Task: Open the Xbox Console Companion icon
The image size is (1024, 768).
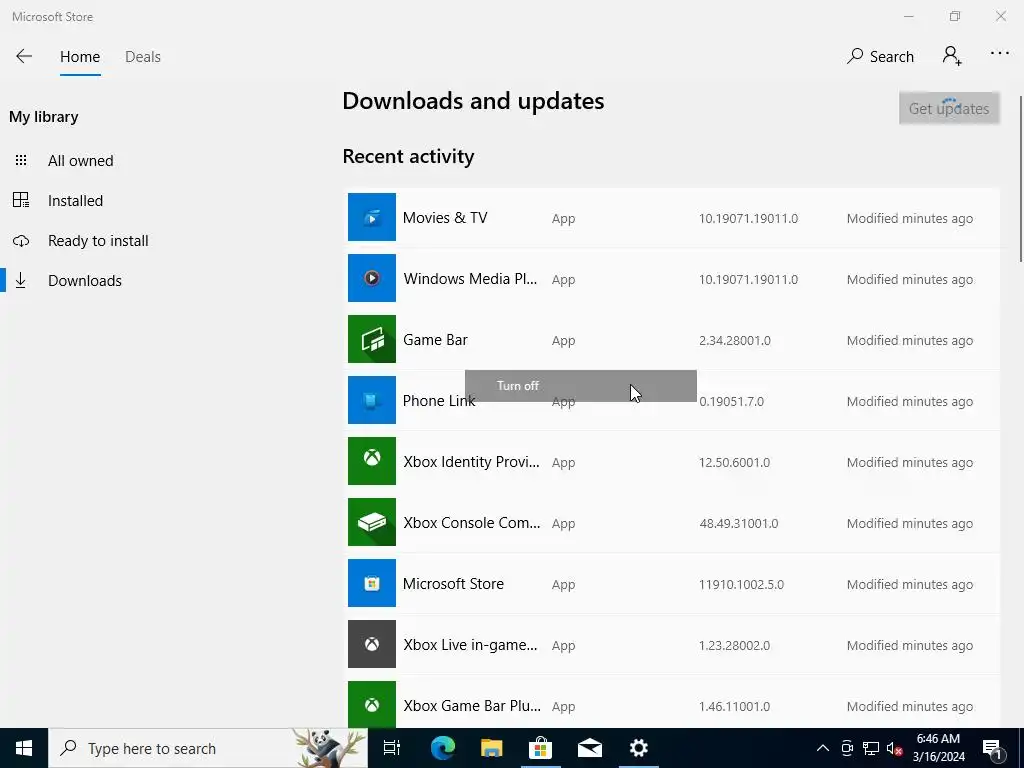Action: click(372, 522)
